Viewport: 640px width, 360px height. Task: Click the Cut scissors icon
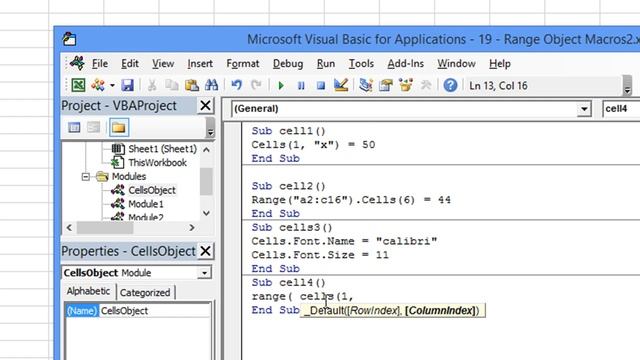152,85
